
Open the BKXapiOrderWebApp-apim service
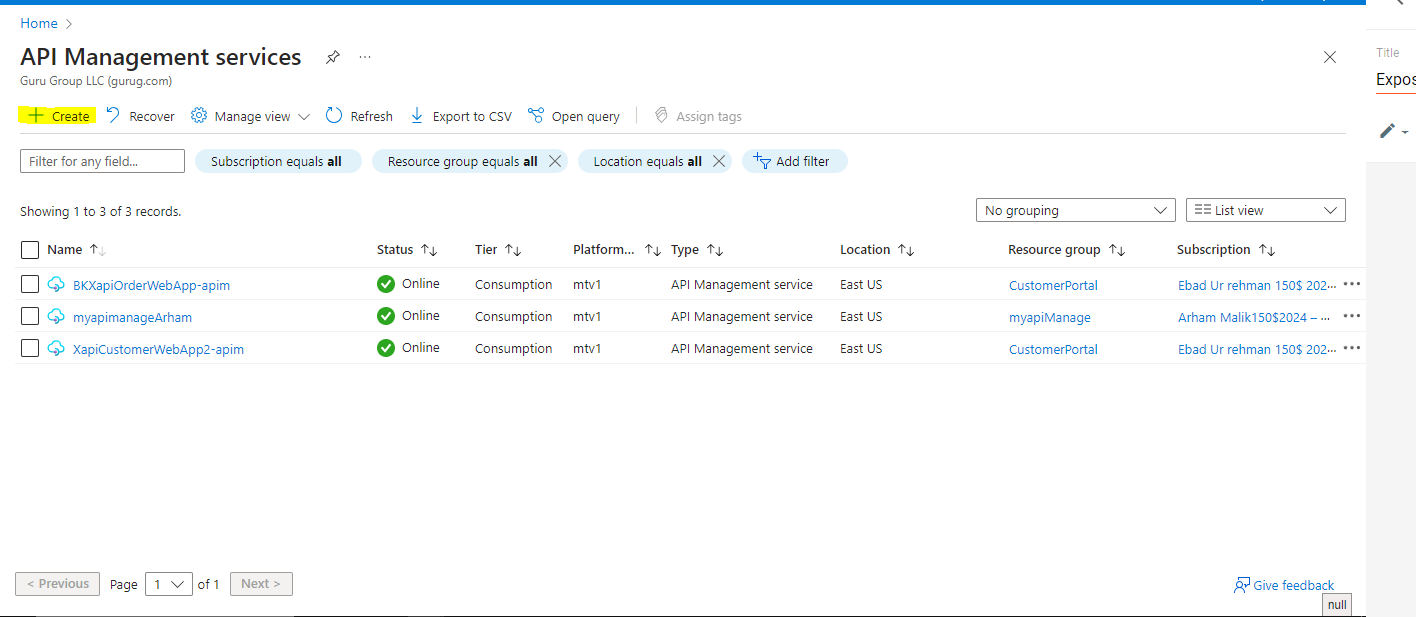tap(151, 285)
